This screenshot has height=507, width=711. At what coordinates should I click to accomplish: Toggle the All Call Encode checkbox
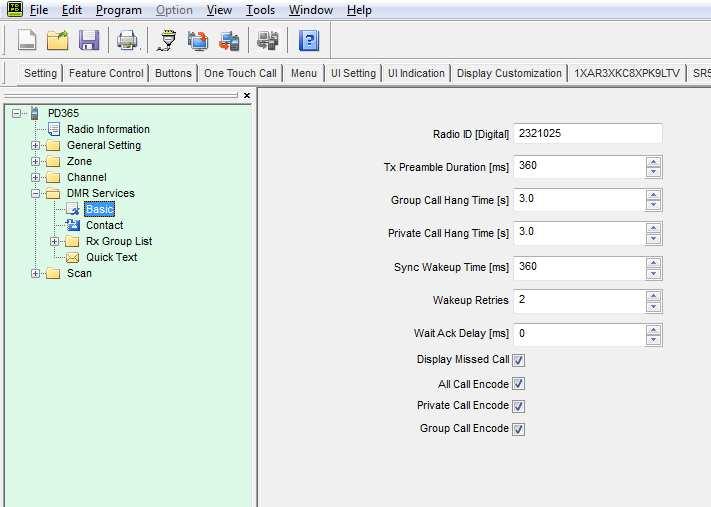coord(518,384)
